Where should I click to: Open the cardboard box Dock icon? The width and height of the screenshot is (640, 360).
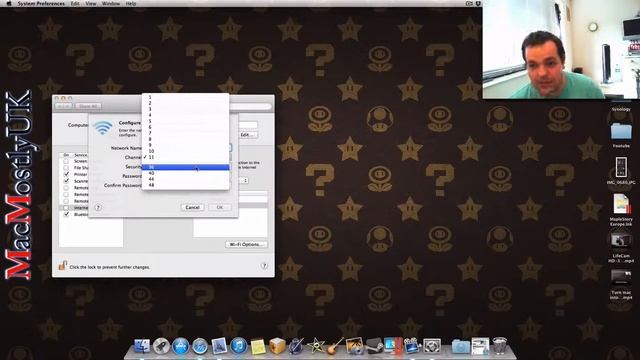[277, 346]
